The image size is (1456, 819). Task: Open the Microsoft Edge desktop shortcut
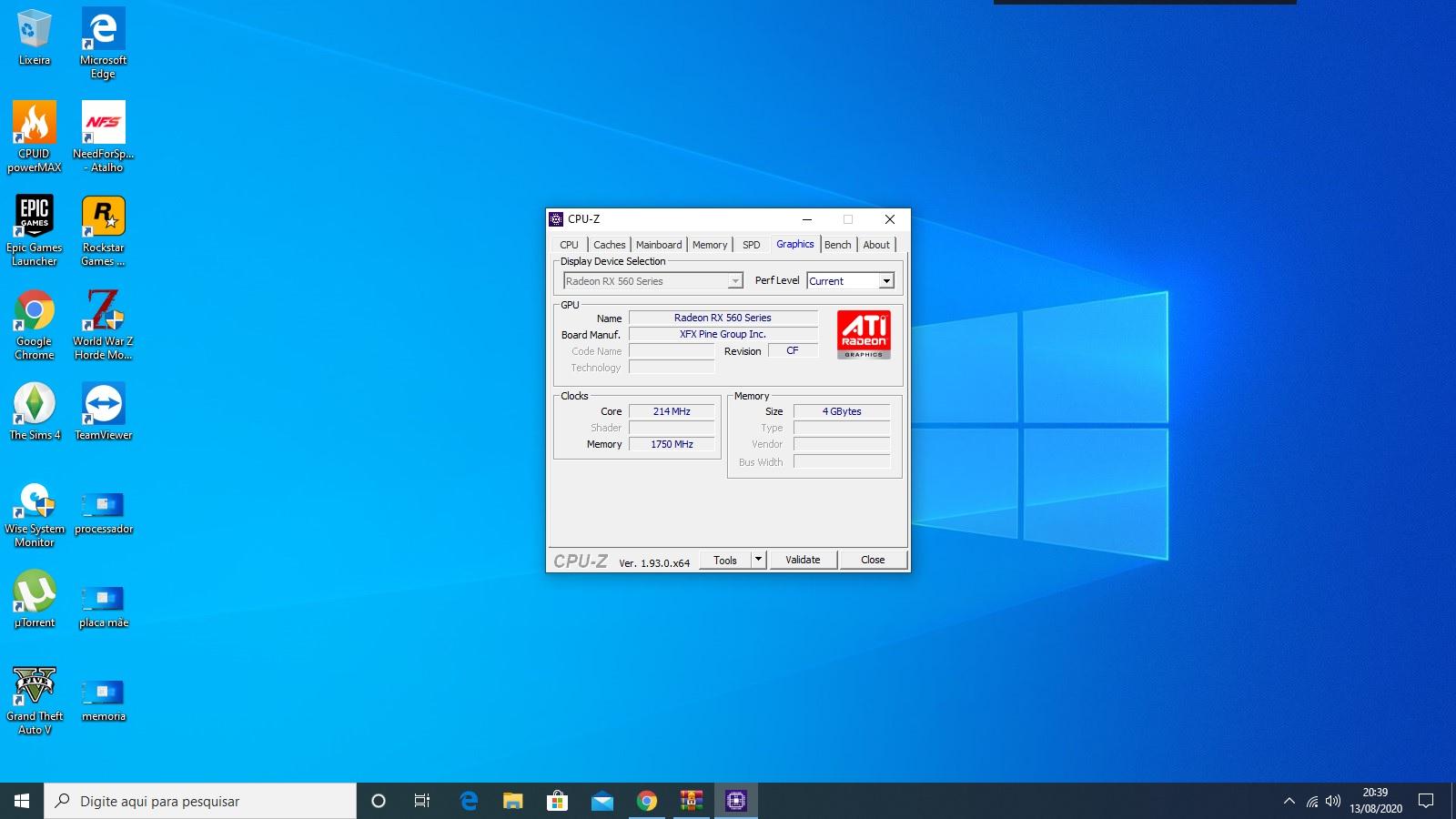coord(103,43)
